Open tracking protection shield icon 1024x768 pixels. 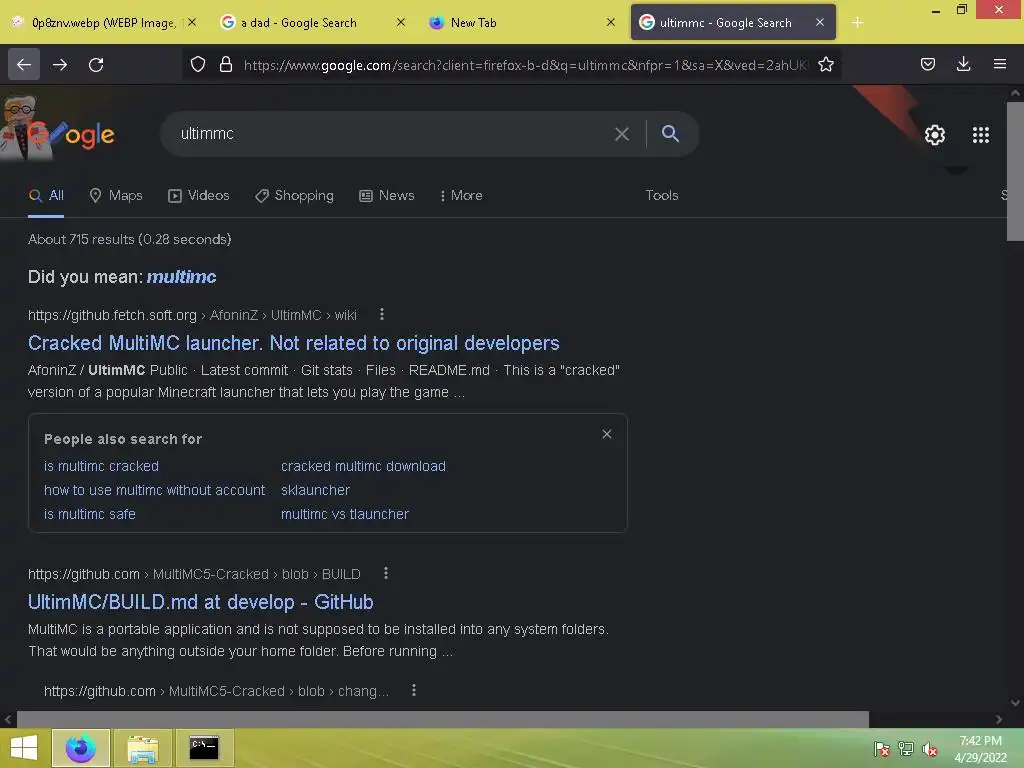click(x=198, y=64)
